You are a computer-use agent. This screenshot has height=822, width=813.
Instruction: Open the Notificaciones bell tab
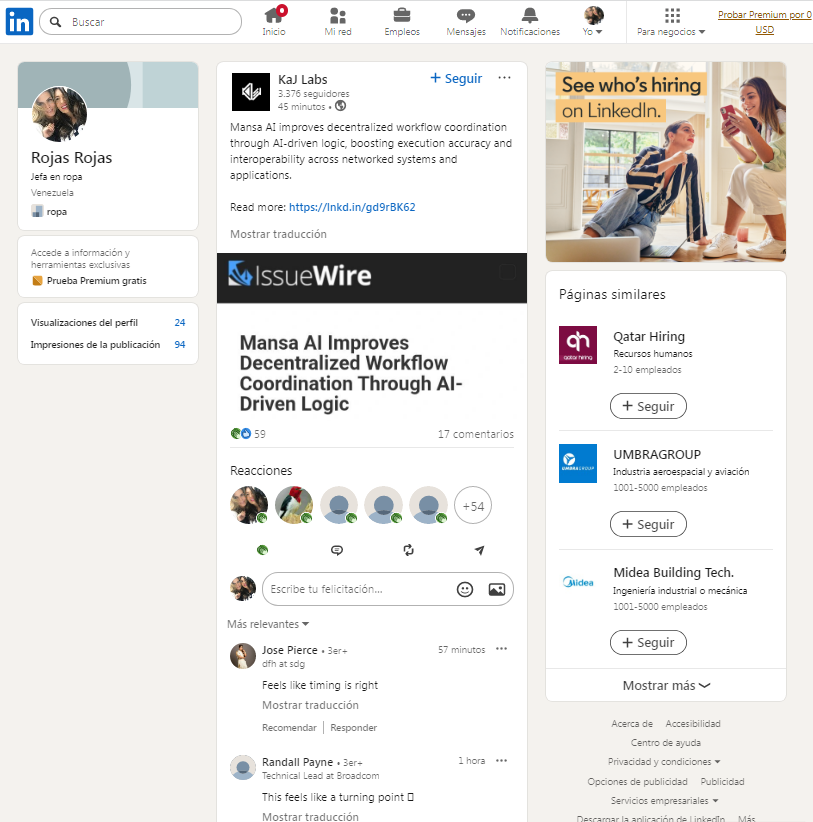tap(530, 21)
